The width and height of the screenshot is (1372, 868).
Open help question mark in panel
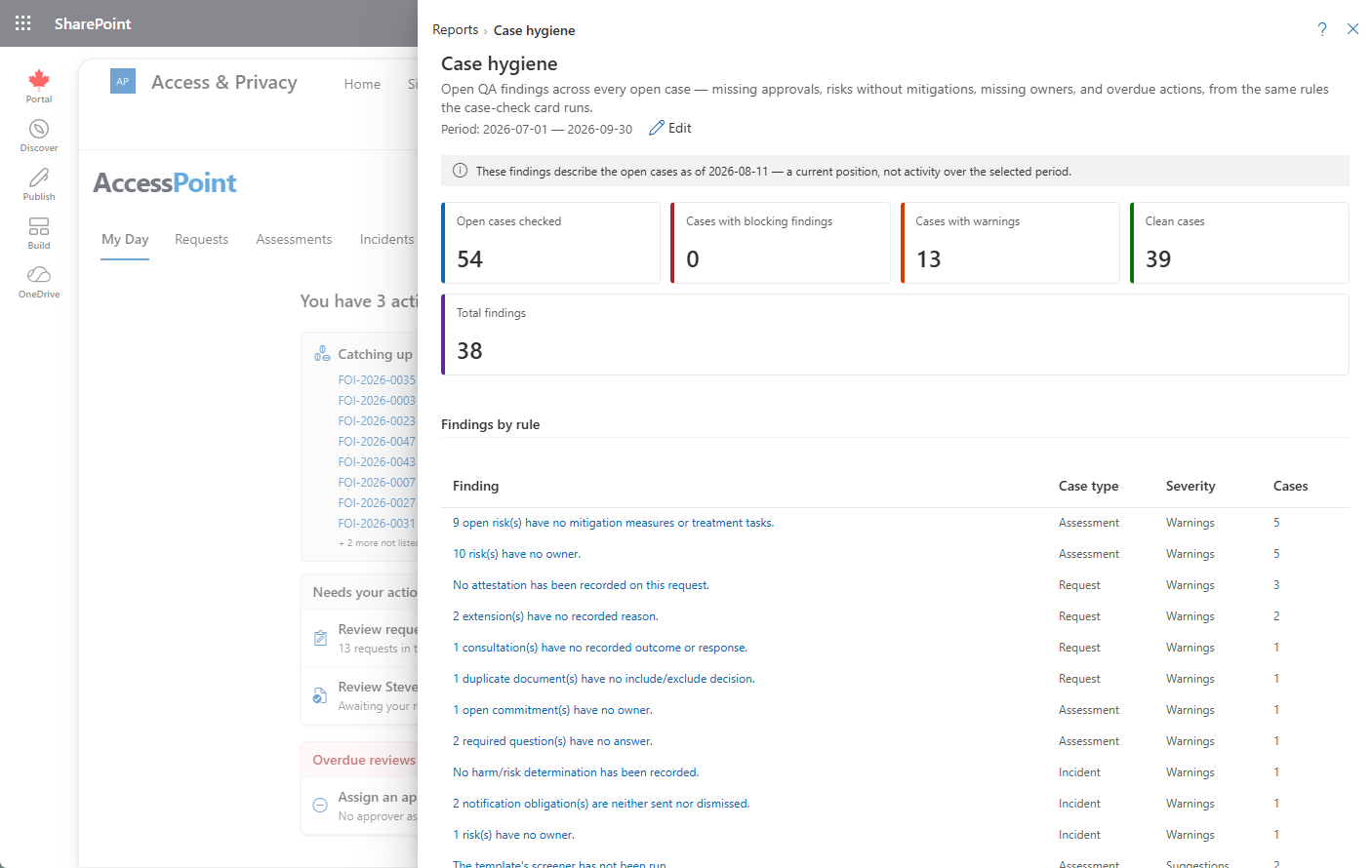click(x=1322, y=29)
